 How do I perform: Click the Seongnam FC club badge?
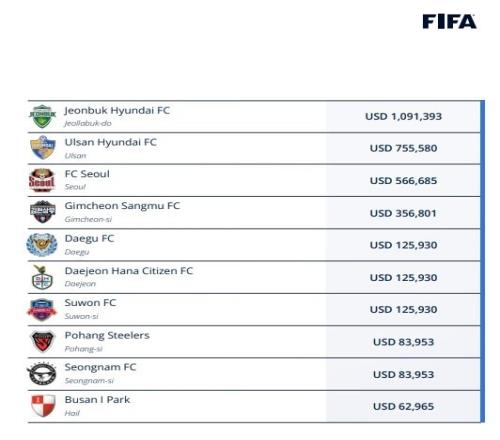click(42, 374)
